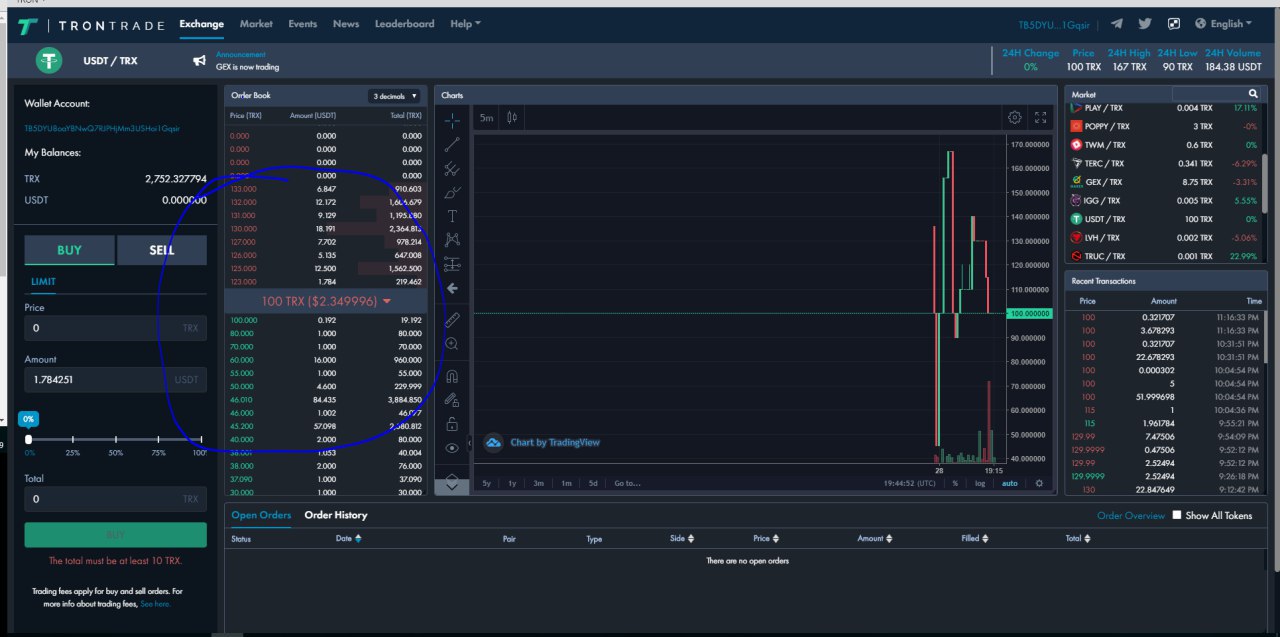Sort open orders by Side column
The height and width of the screenshot is (637, 1280).
[x=680, y=538]
